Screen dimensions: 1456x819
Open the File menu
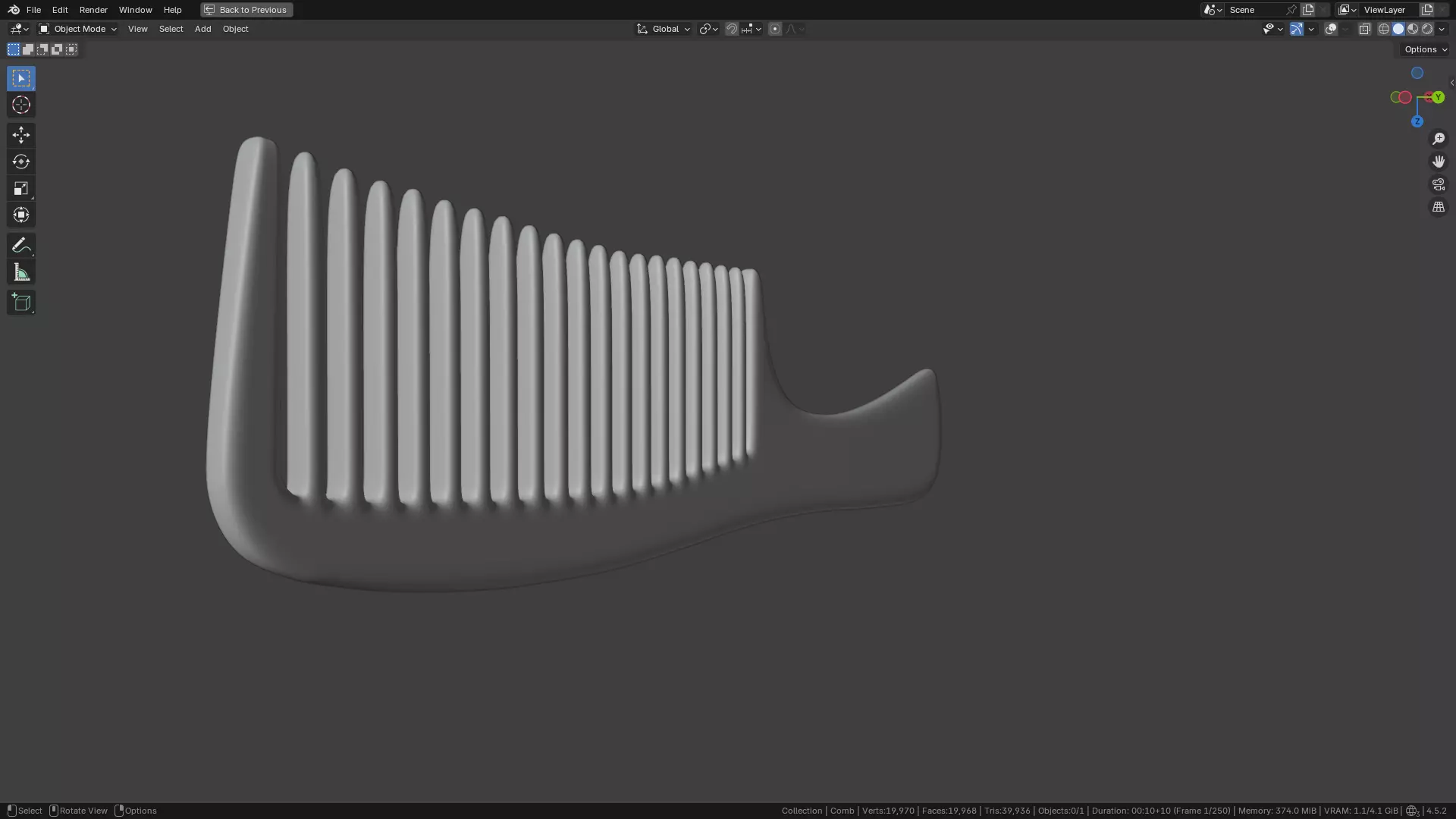tap(33, 10)
